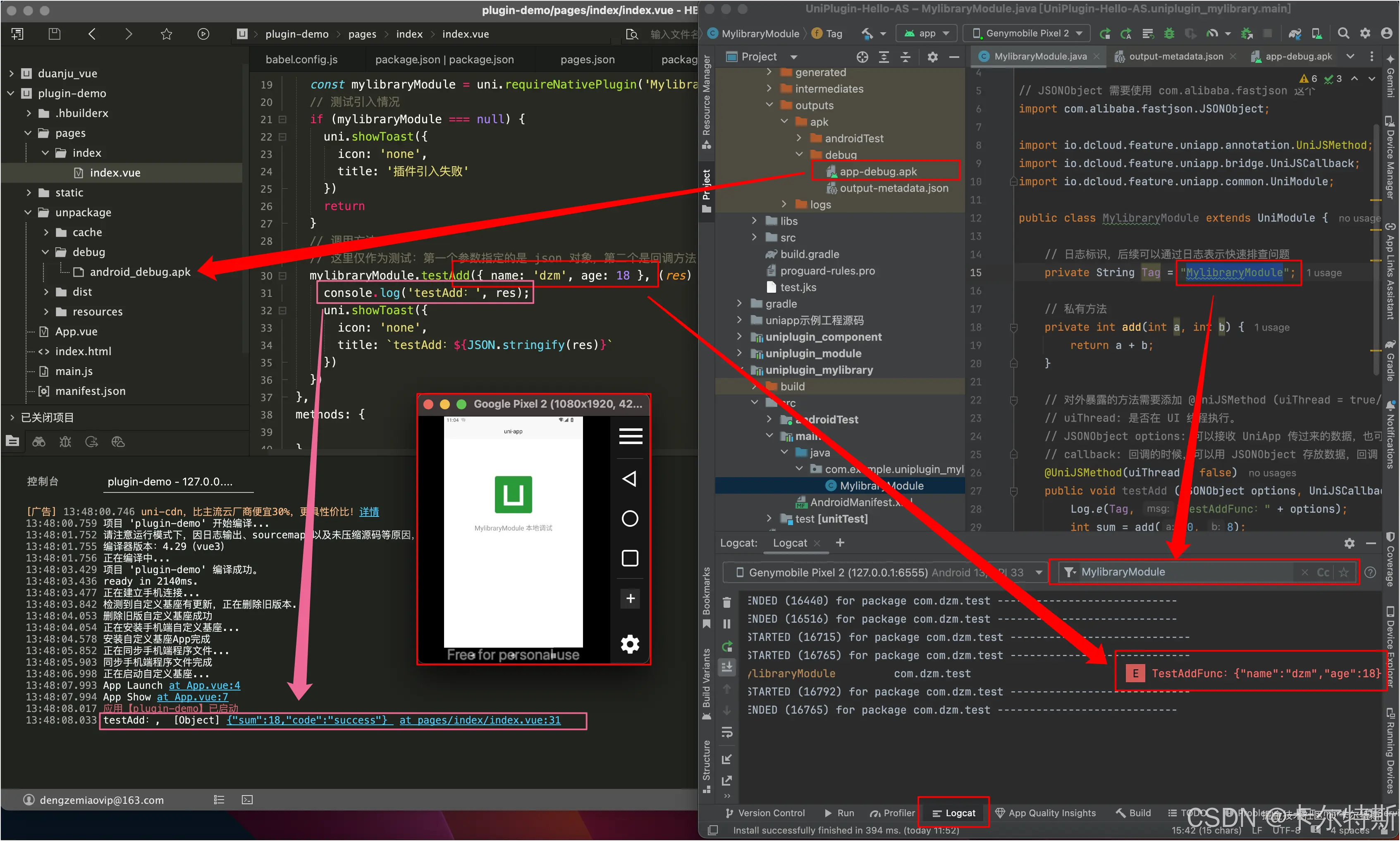Viewport: 1400px width, 841px height.
Task: Tap emulator Home circle button
Action: coord(630,518)
